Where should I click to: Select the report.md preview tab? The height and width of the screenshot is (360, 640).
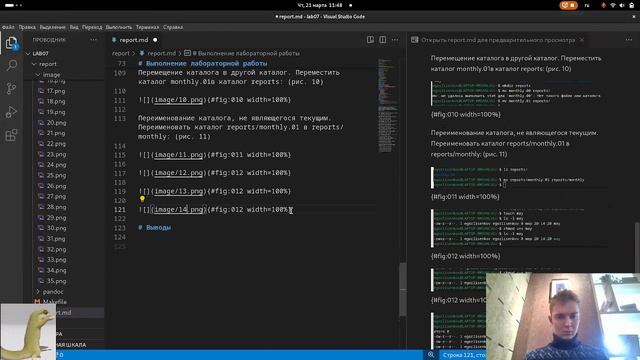pyautogui.click(x=498, y=40)
